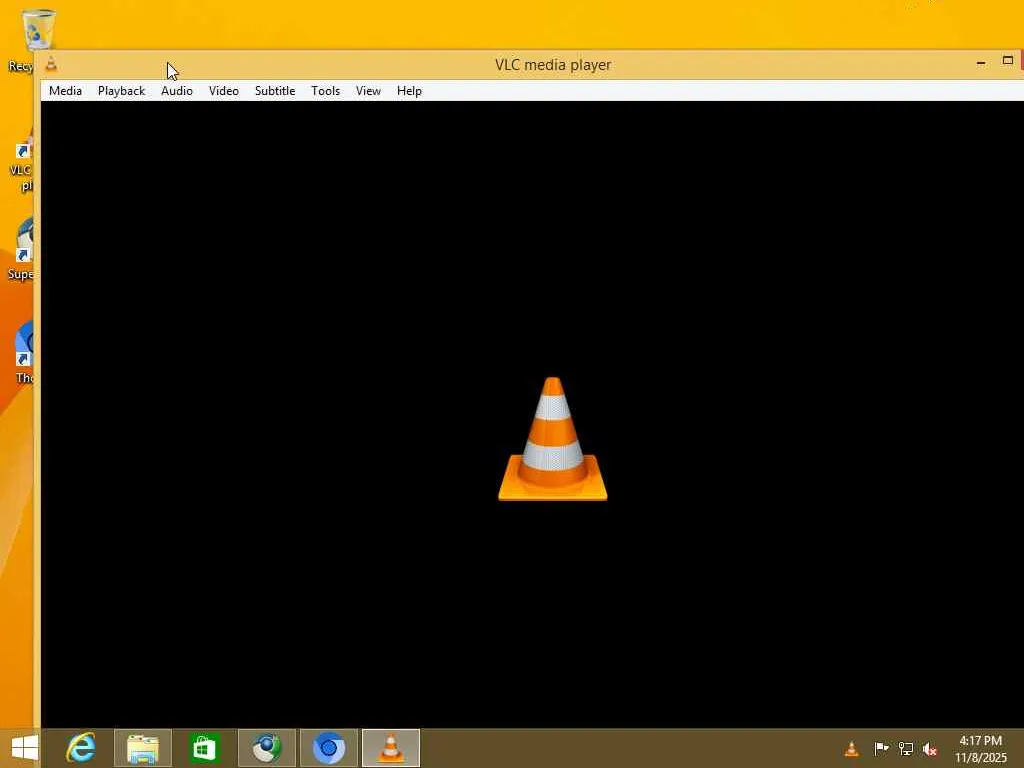This screenshot has width=1024, height=768.
Task: Click the VLC taskbar button
Action: click(x=391, y=748)
